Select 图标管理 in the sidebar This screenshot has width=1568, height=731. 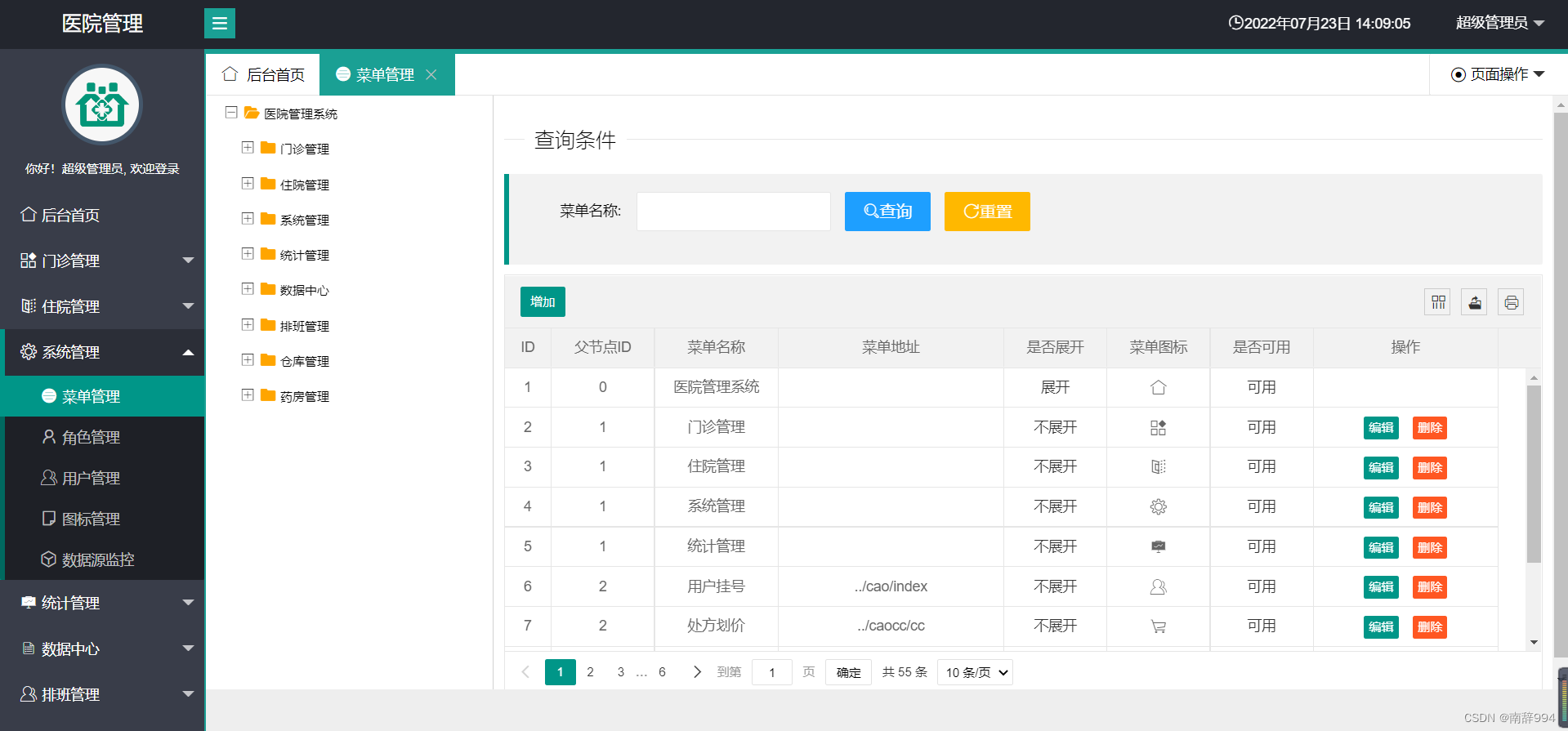[102, 519]
